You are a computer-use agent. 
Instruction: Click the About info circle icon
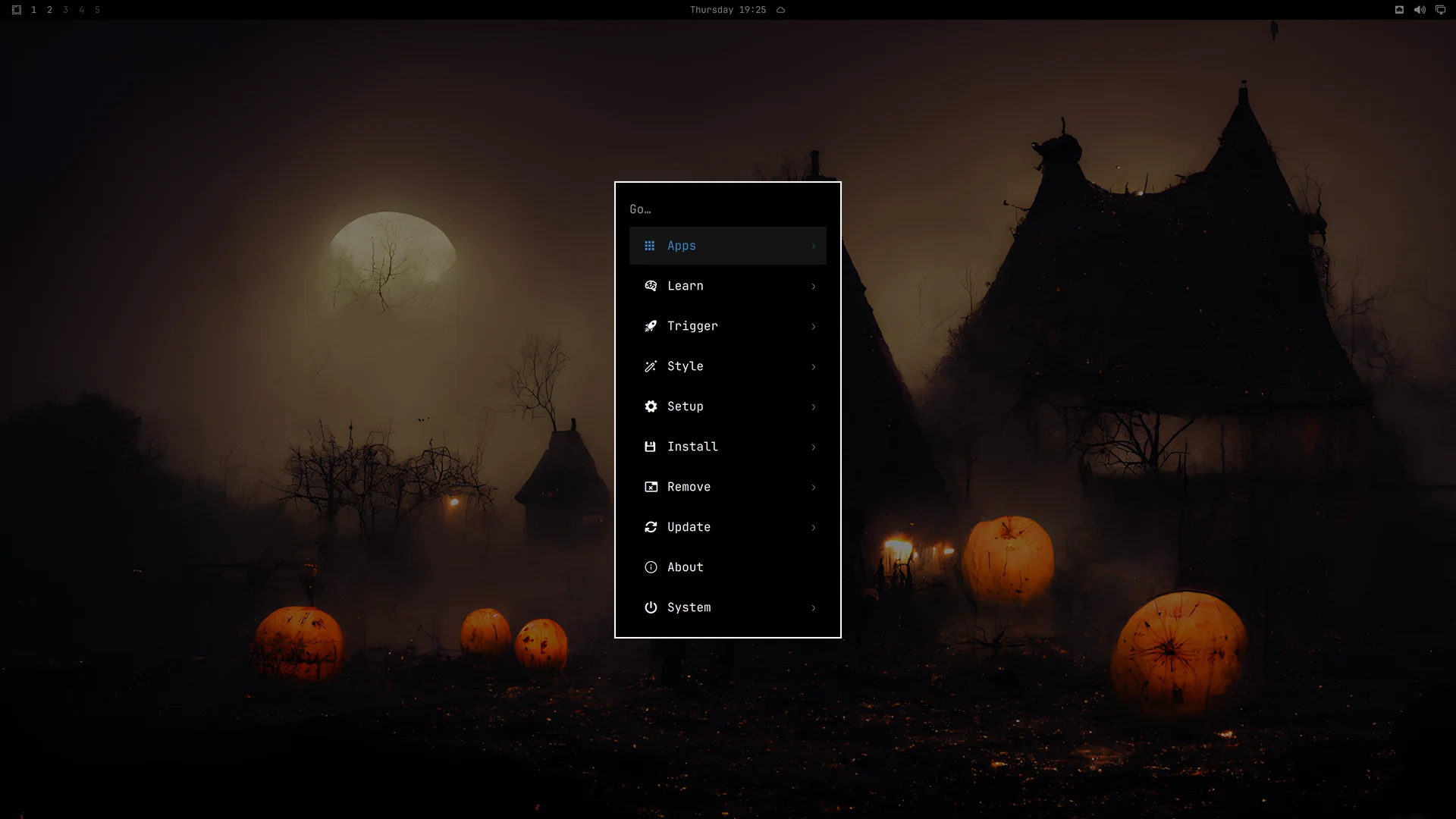point(651,567)
